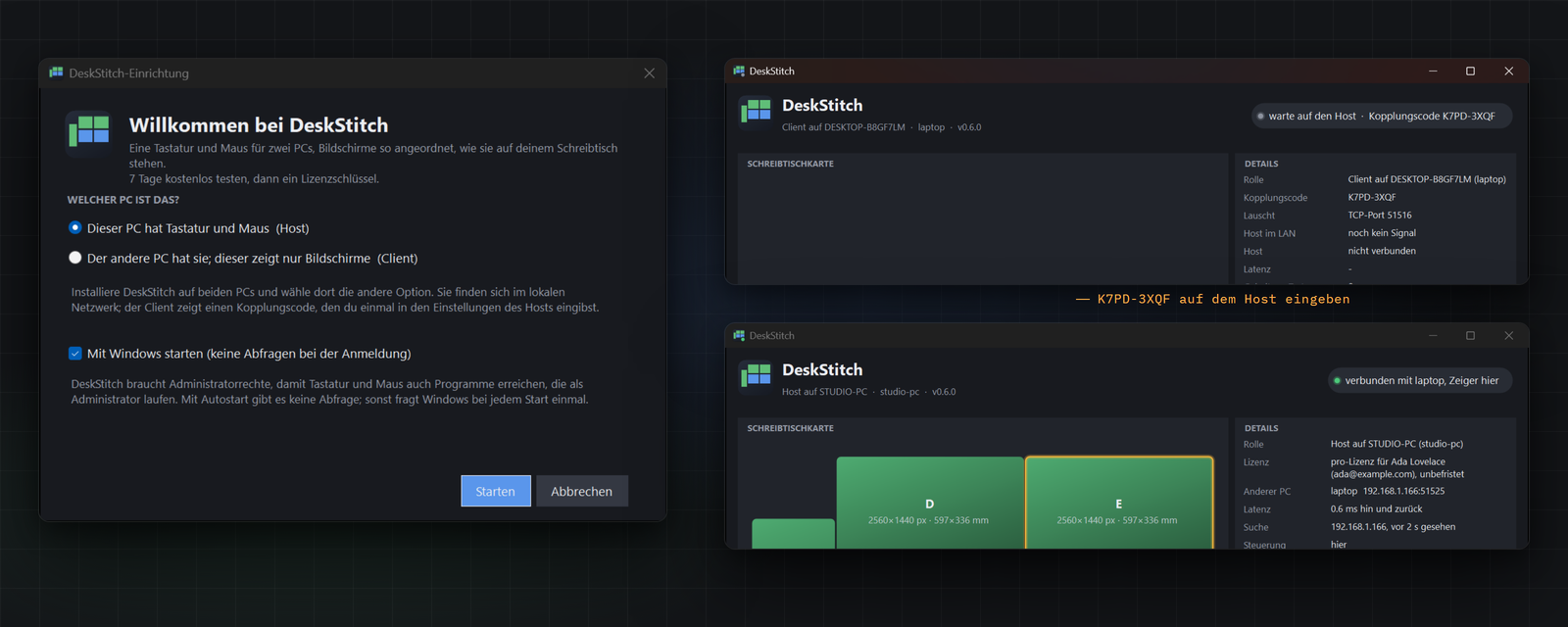1568x627 pixels.
Task: Click the grey status dot before 'warte auf den Host'
Action: tap(1260, 116)
